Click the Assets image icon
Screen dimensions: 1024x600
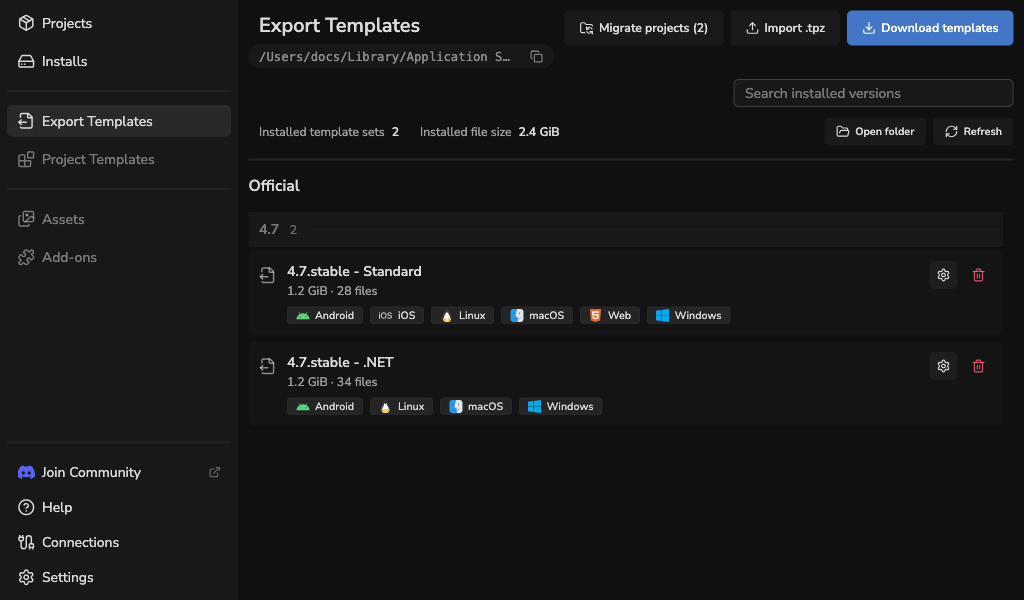pyautogui.click(x=26, y=219)
